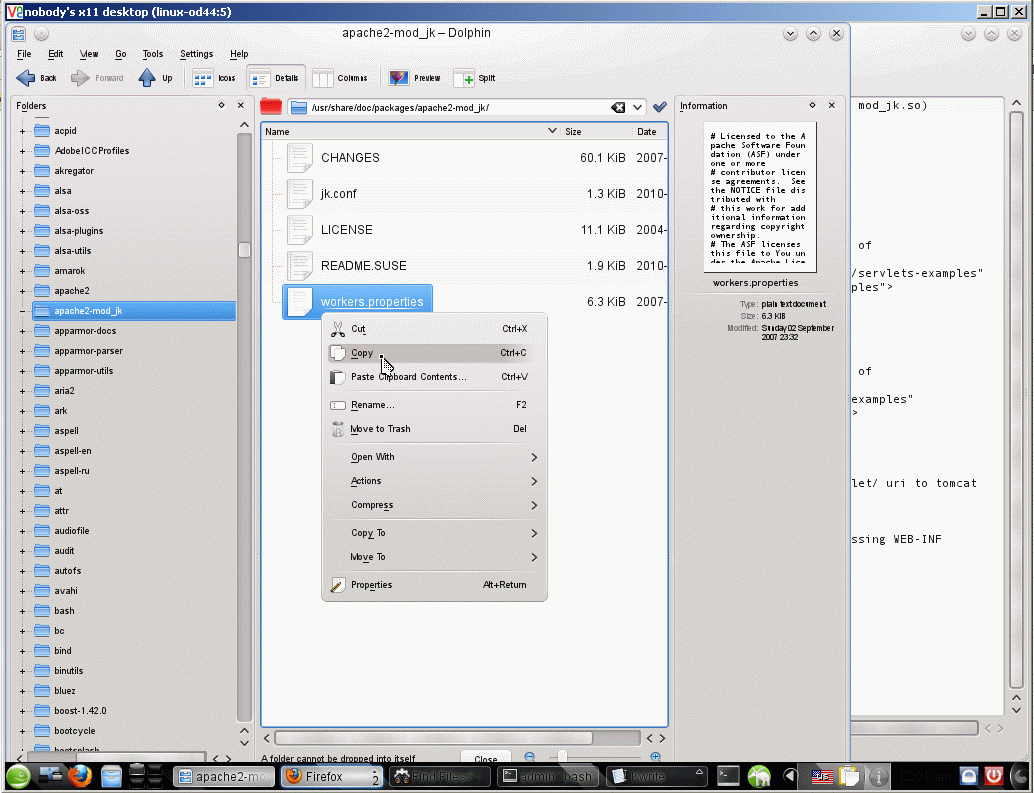1034x793 pixels.
Task: Sort by the Size column header
Action: point(595,131)
